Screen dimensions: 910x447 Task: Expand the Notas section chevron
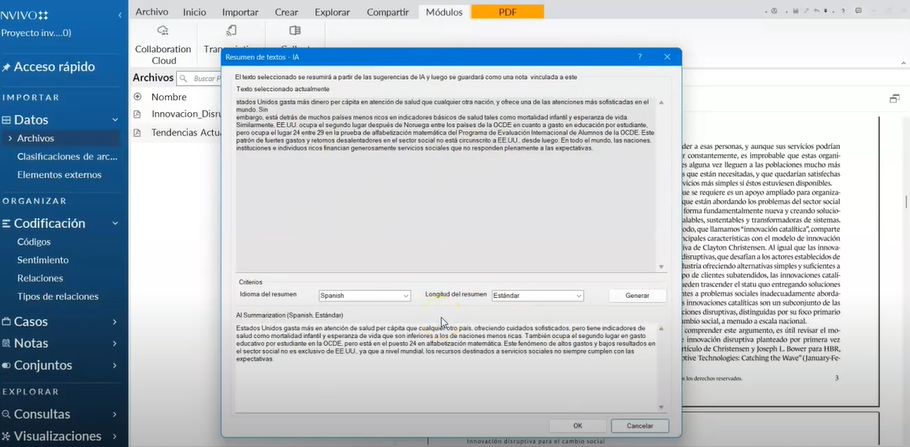115,344
